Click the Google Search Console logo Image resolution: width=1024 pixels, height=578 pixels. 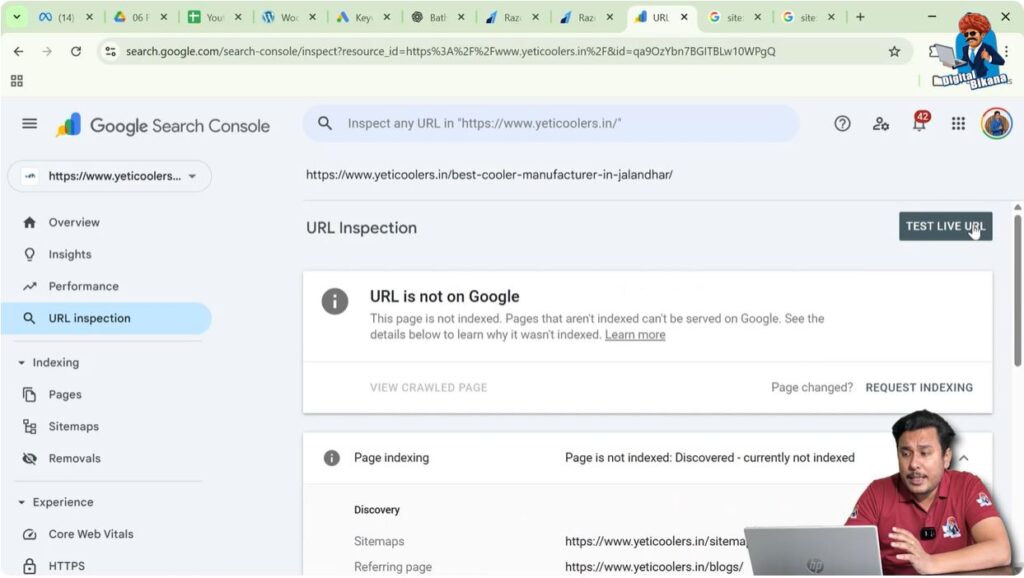pyautogui.click(x=163, y=125)
